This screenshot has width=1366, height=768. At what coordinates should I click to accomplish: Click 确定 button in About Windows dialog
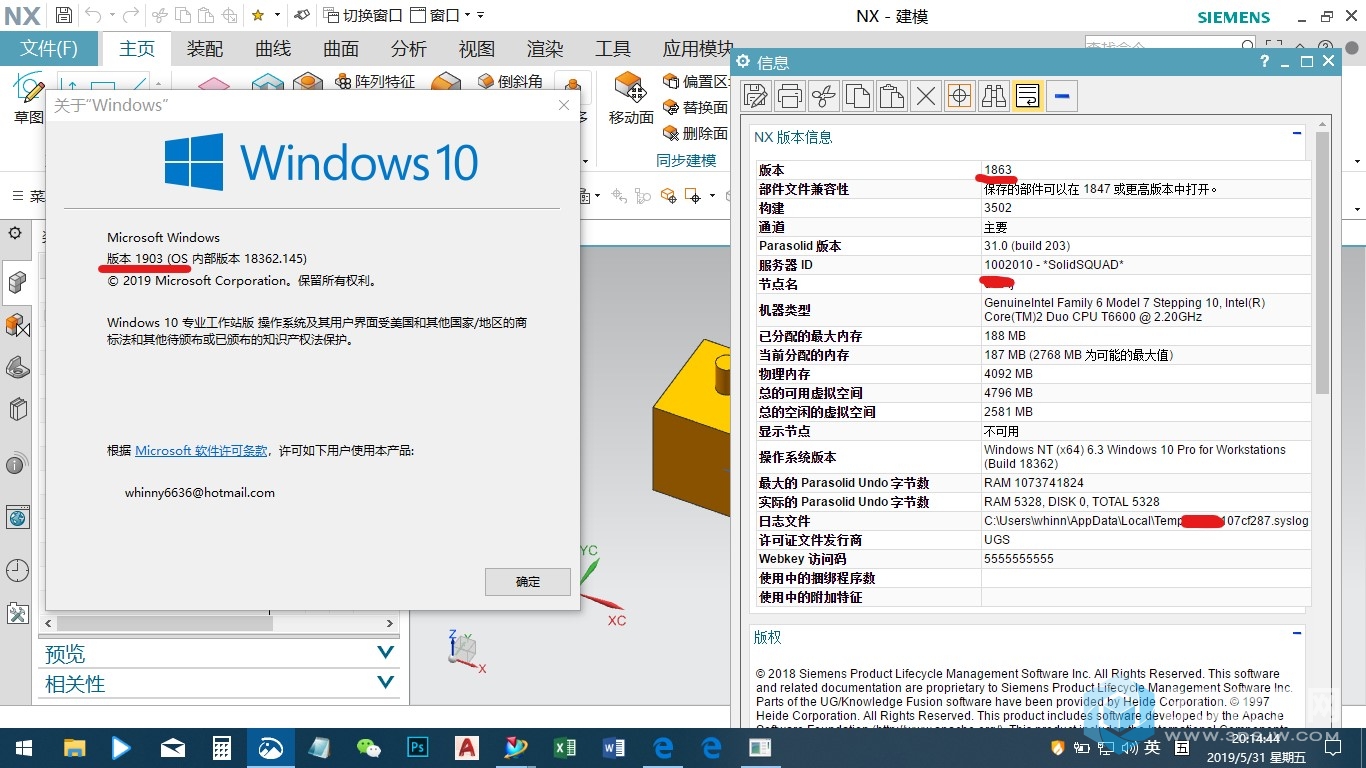[528, 582]
